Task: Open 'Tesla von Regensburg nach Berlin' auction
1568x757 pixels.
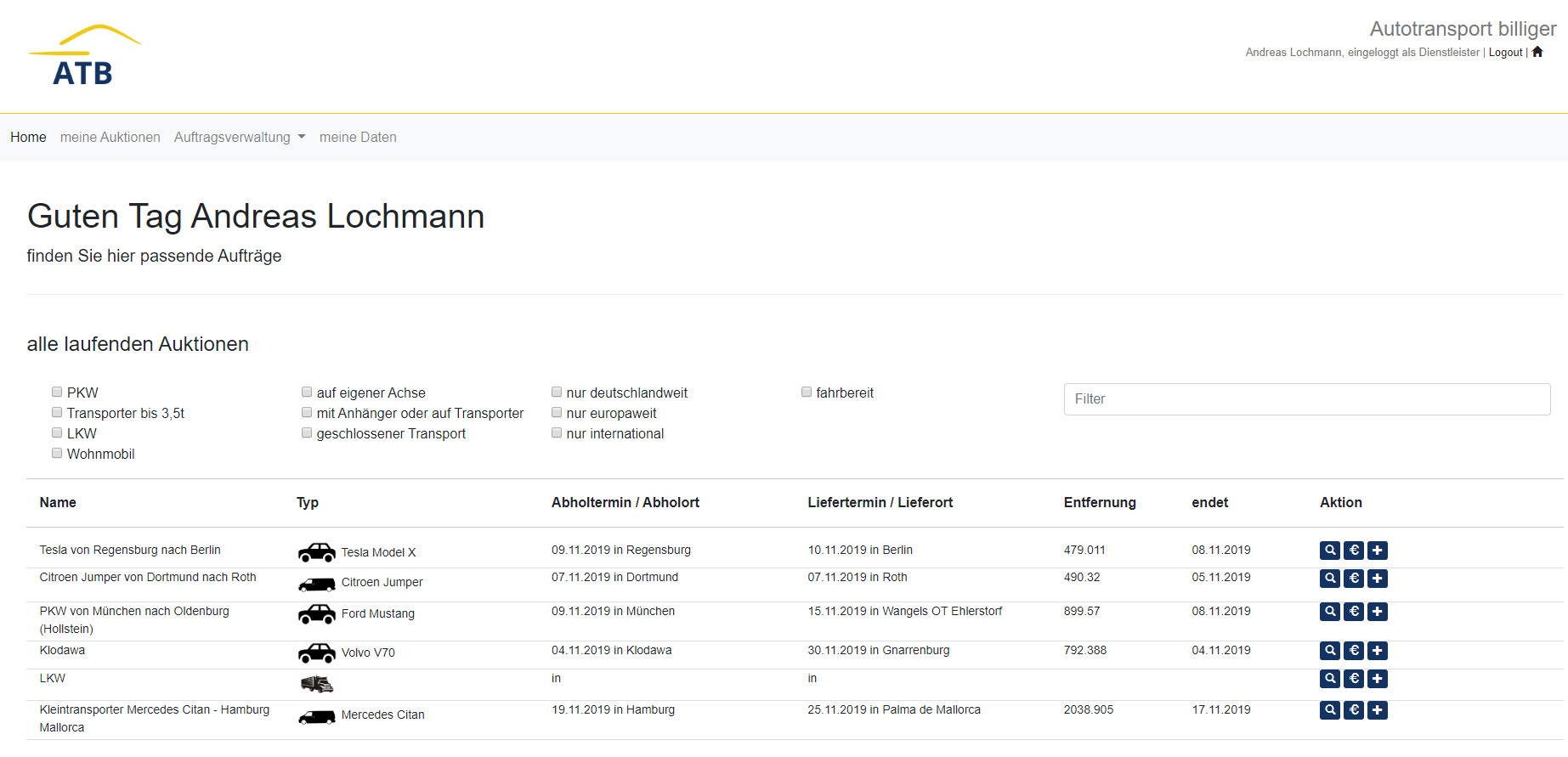Action: click(x=130, y=551)
